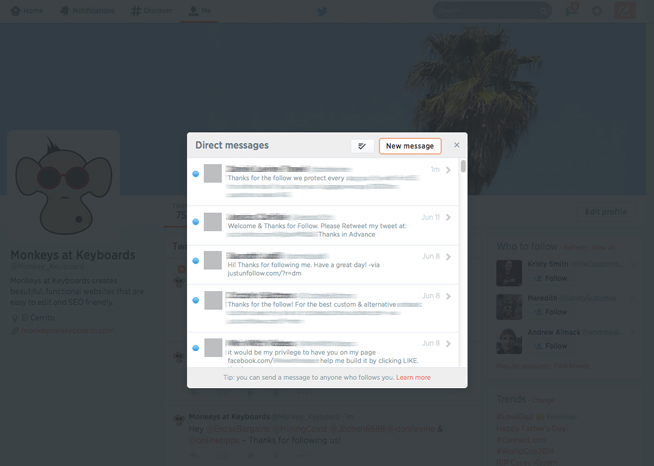654x466 pixels.
Task: Dismiss the Kristy Smith suggestion
Action: pos(633,264)
